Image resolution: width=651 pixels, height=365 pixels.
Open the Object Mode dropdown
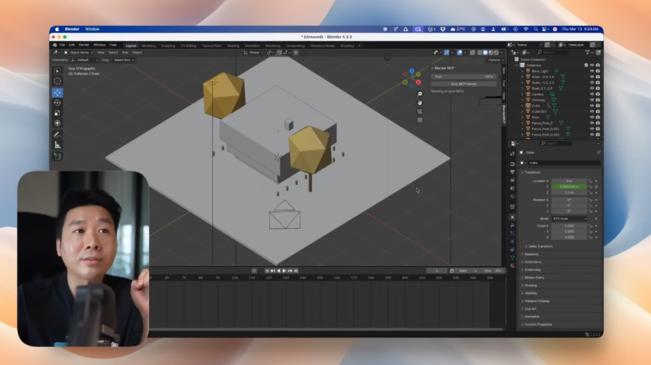pyautogui.click(x=79, y=53)
